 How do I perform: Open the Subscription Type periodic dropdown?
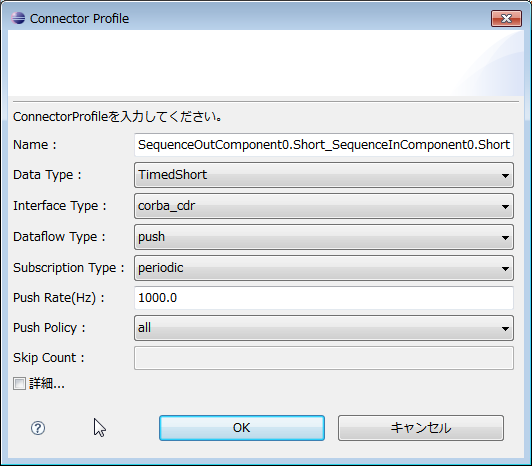324,268
